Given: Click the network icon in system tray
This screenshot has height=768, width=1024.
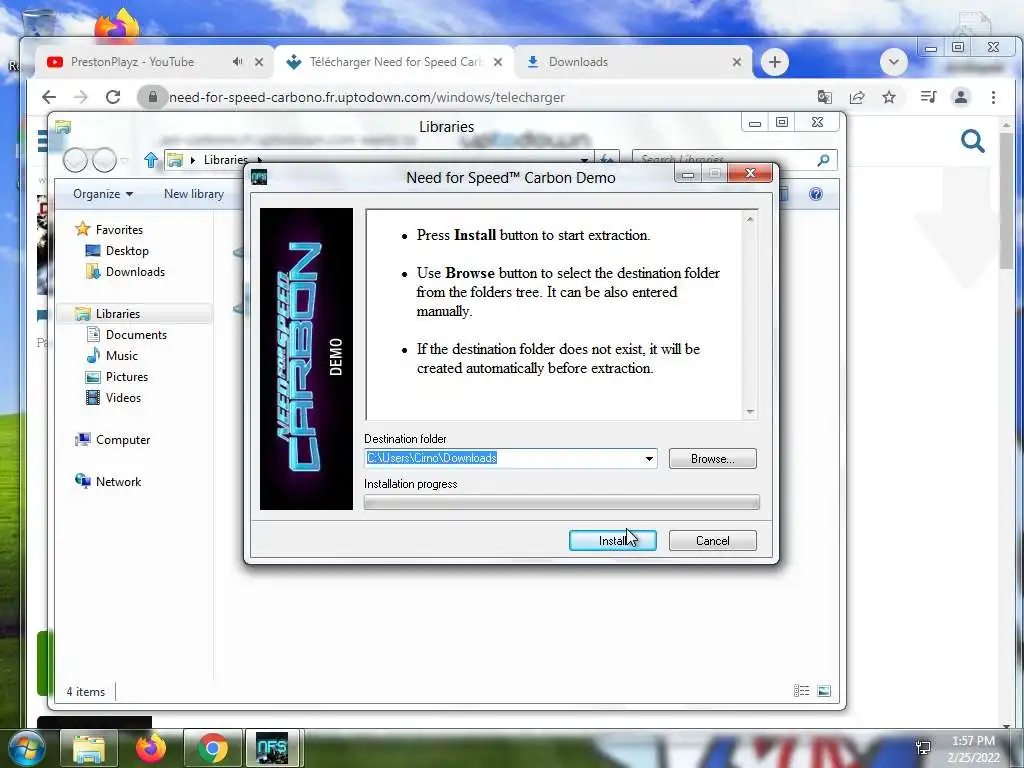Looking at the screenshot, I should click(923, 748).
